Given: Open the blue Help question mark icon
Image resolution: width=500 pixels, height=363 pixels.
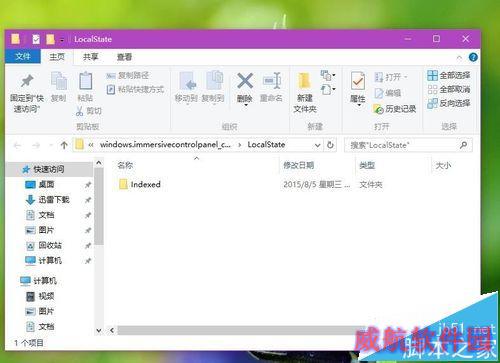Looking at the screenshot, I should [x=473, y=57].
